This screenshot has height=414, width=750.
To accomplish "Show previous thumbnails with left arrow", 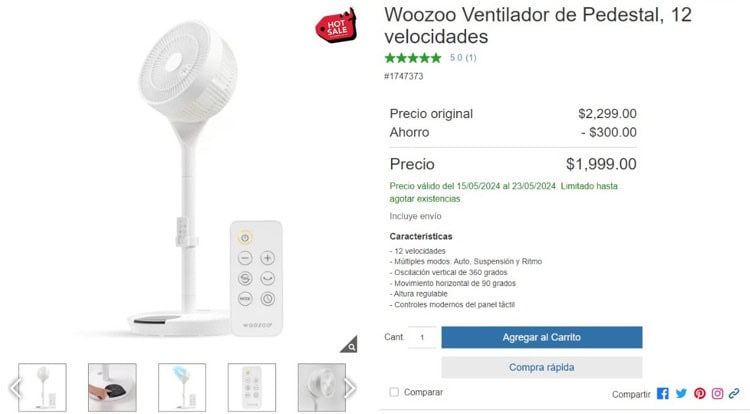I will [x=14, y=388].
